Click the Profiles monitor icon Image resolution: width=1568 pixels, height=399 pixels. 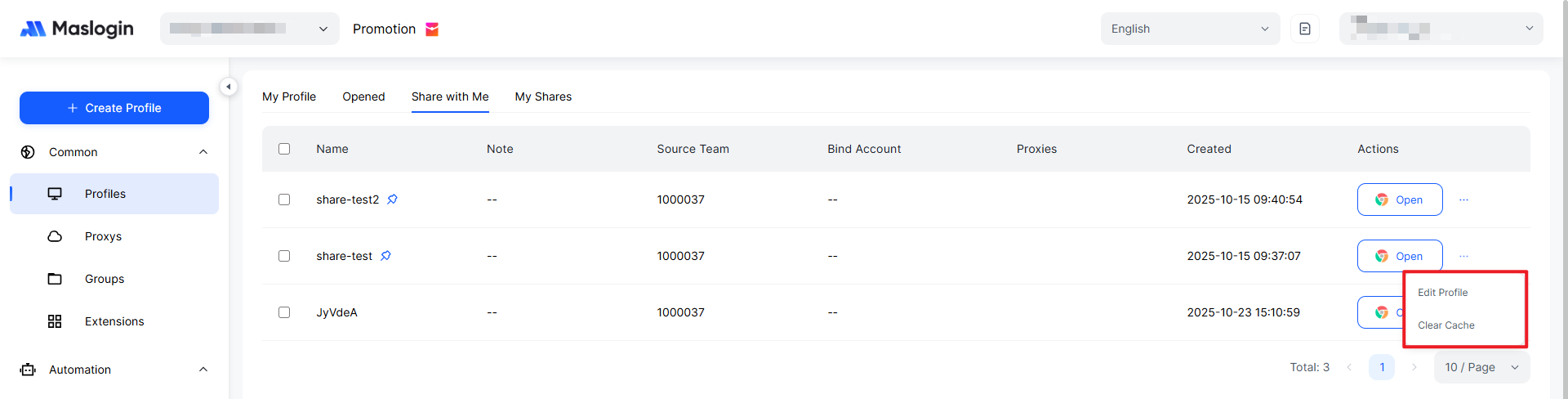[x=55, y=194]
